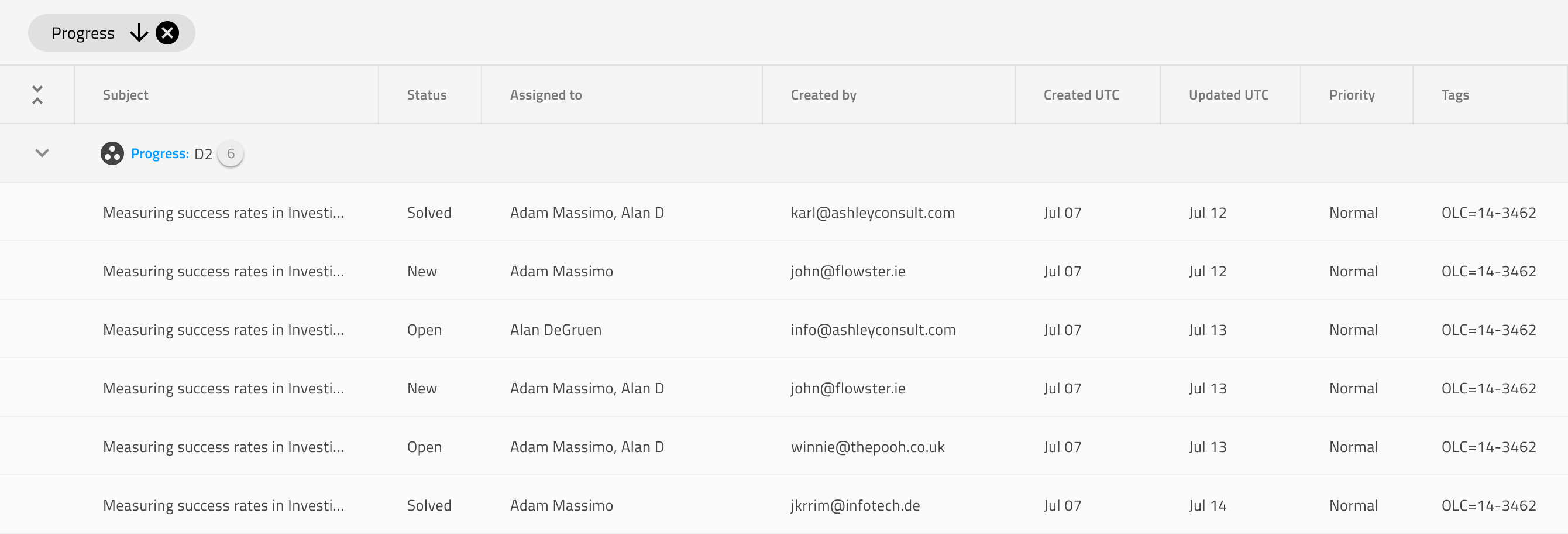Select row assigned to Alan DeGruen
Screen dimensions: 1568x534
click(x=555, y=330)
